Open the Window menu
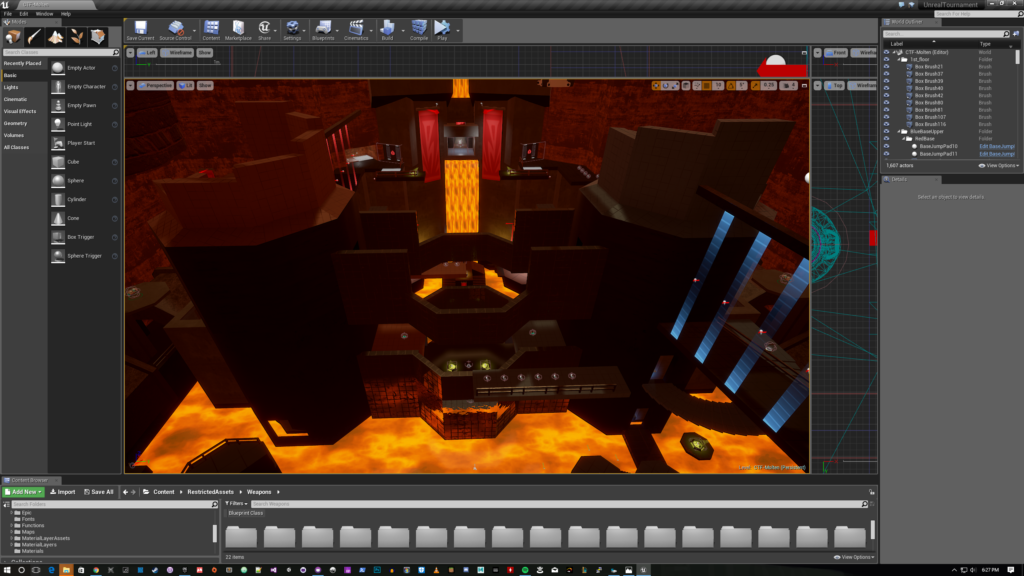The width and height of the screenshot is (1024, 576). click(x=44, y=14)
